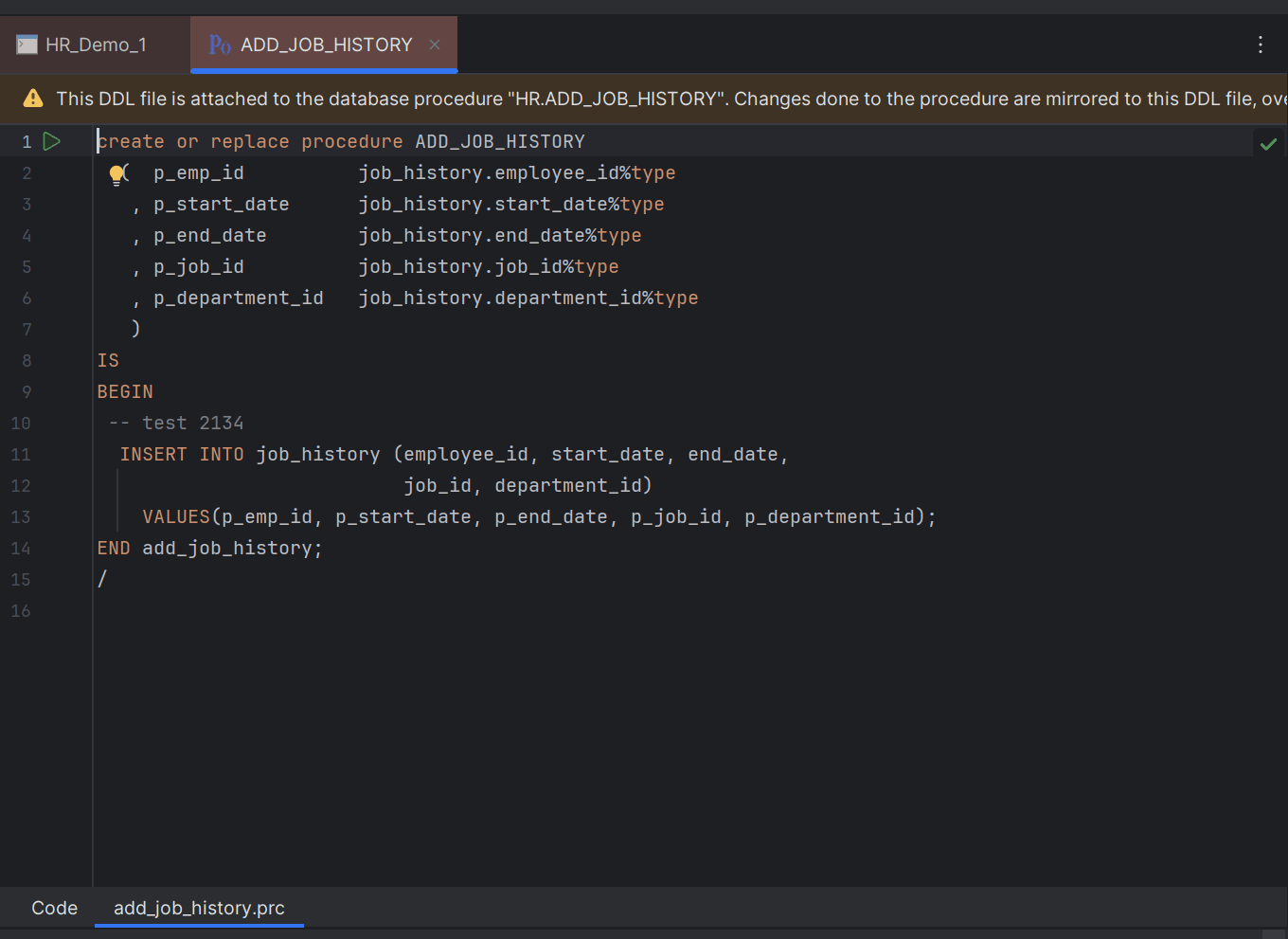1288x939 pixels.
Task: Switch to the HR_Demo_1 console tab
Action: (95, 44)
